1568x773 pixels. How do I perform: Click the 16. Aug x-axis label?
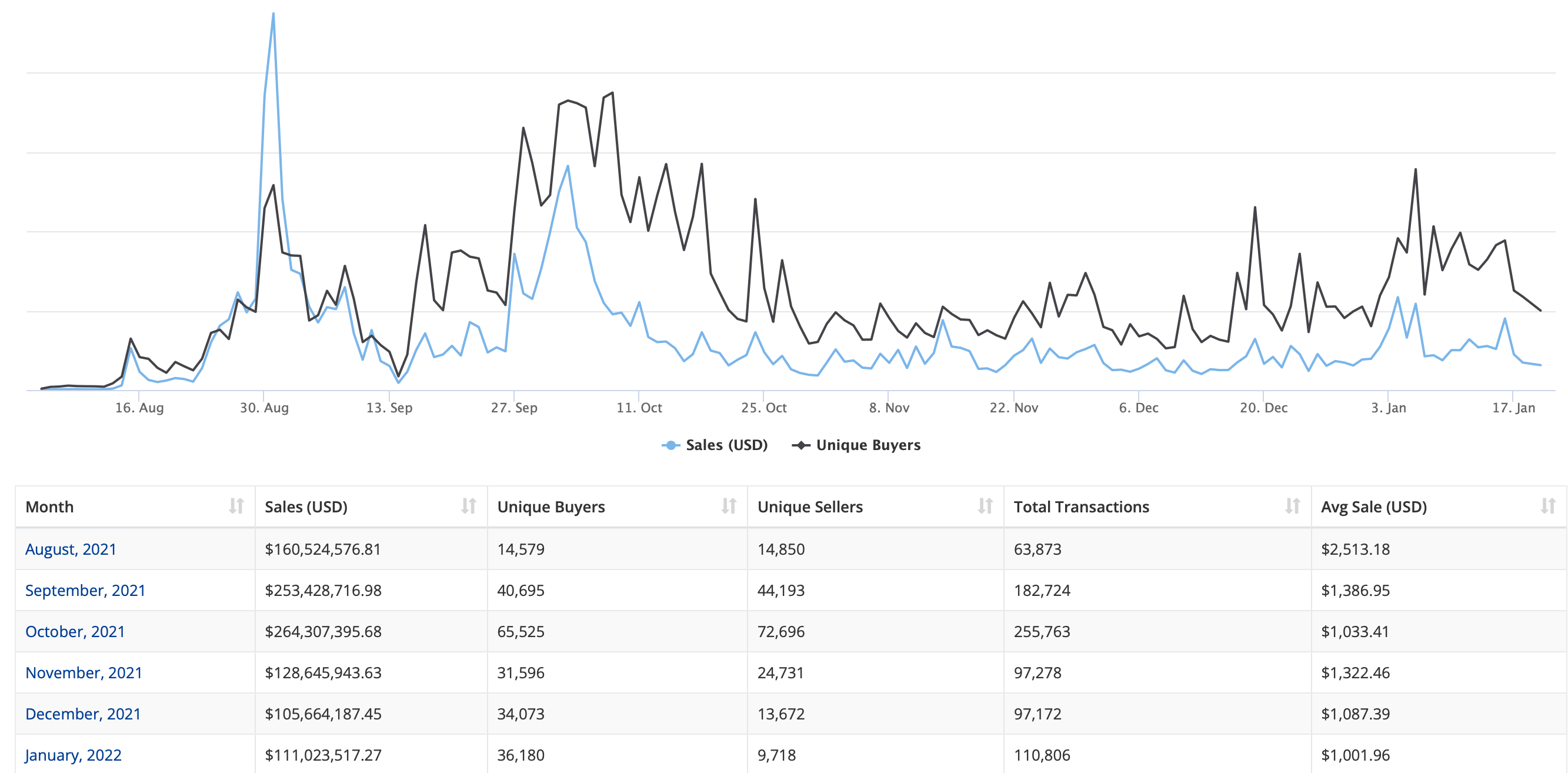click(x=139, y=408)
